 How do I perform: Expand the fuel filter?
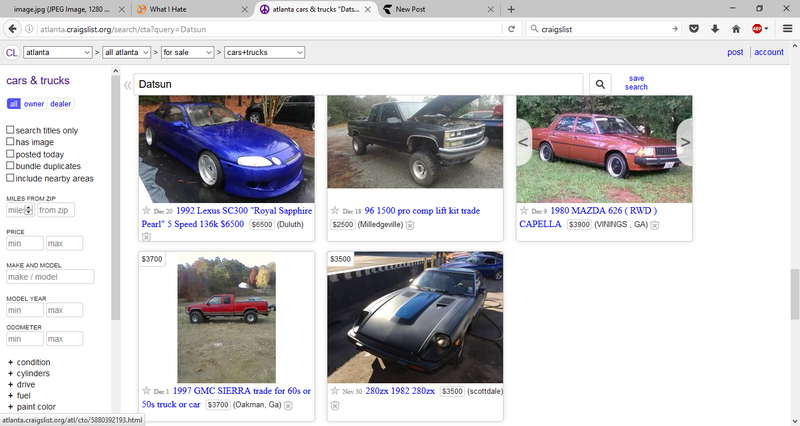point(19,396)
